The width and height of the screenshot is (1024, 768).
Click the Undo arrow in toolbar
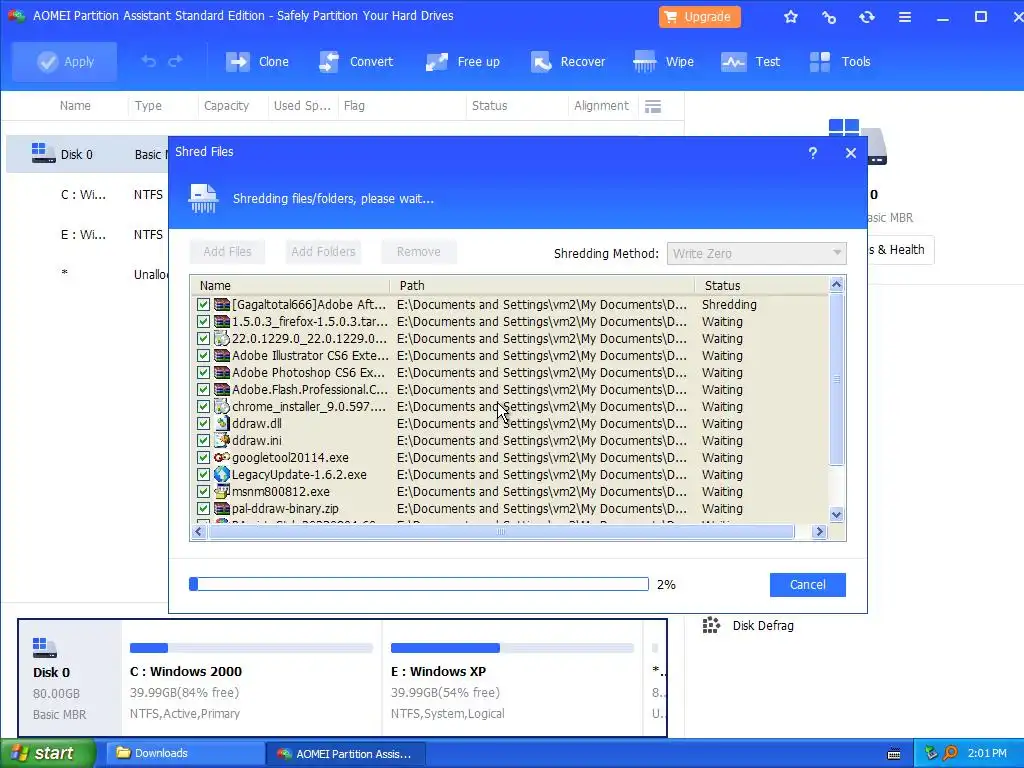(x=149, y=61)
